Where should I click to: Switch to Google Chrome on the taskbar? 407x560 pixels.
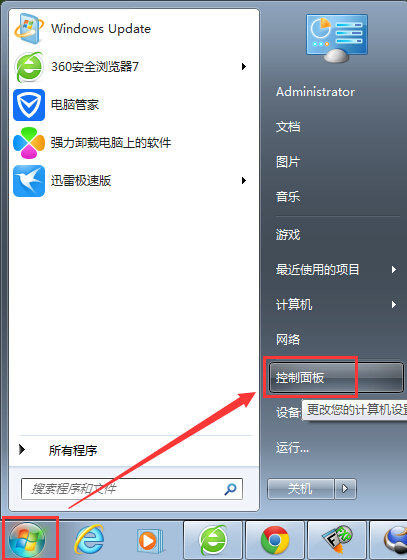click(275, 540)
